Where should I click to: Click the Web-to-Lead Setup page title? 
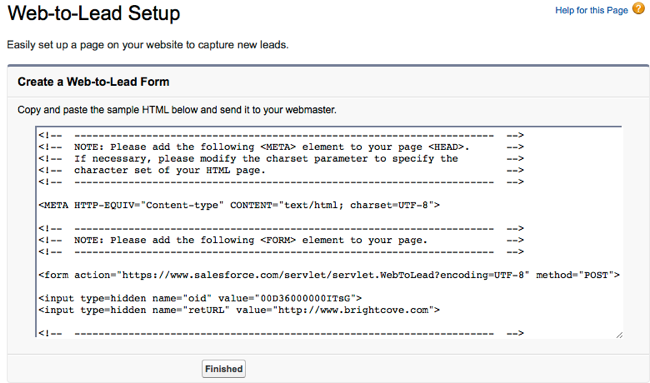coord(94,12)
